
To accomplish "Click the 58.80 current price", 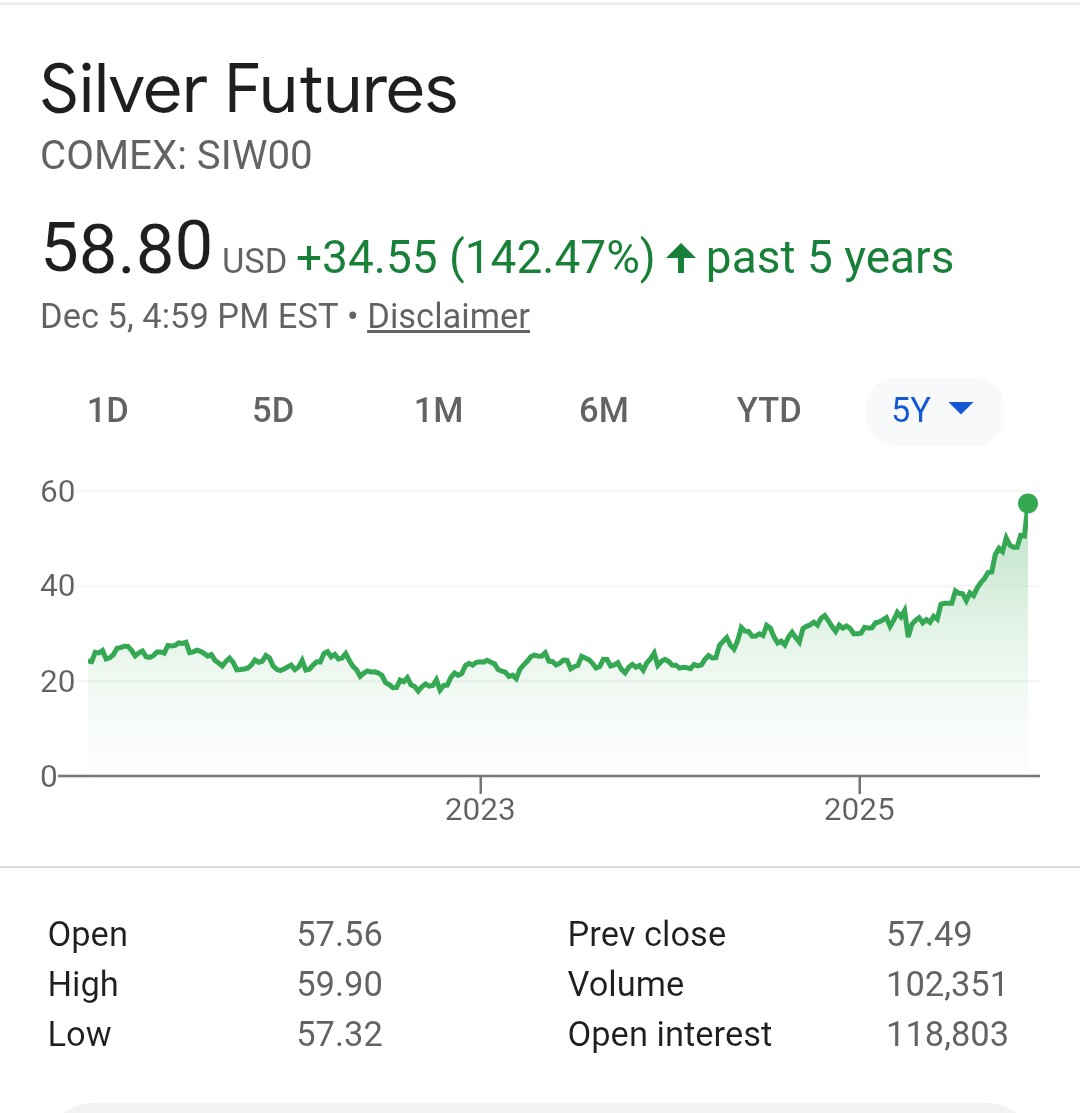I will pyautogui.click(x=126, y=247).
